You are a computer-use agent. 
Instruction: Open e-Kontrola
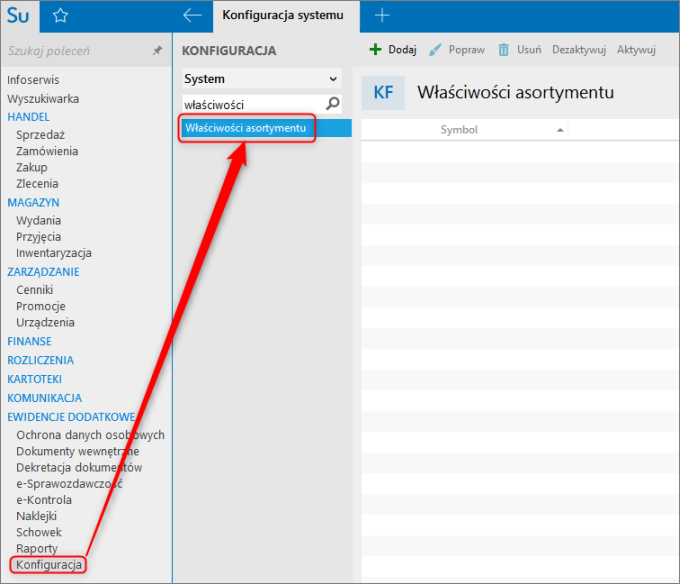[x=44, y=500]
